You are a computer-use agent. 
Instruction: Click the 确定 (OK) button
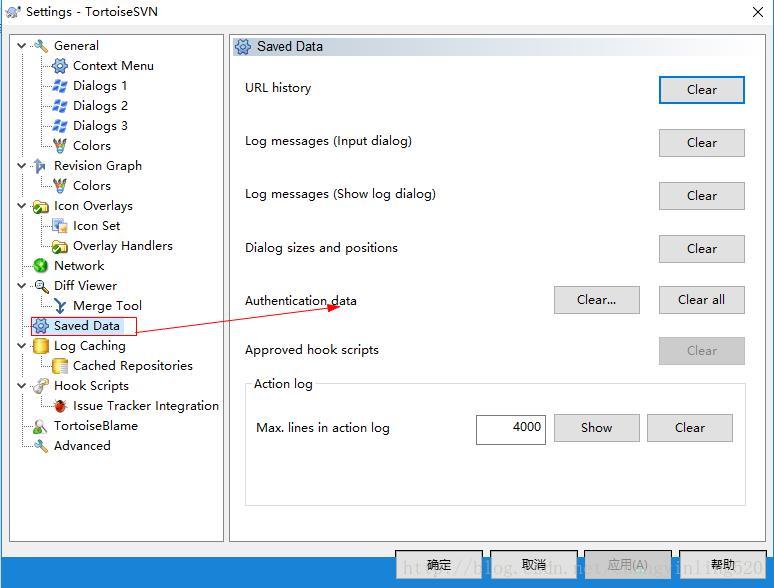click(x=438, y=564)
